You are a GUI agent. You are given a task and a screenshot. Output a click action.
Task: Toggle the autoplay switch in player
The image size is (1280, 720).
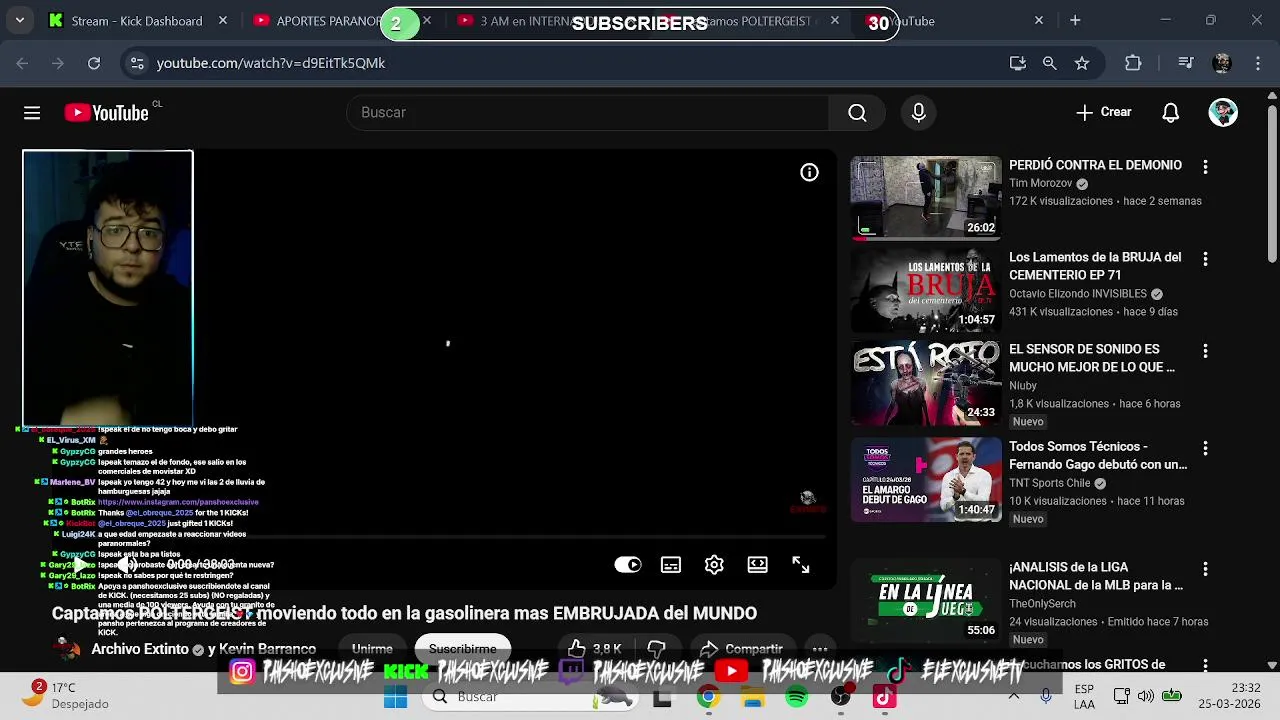coord(628,565)
